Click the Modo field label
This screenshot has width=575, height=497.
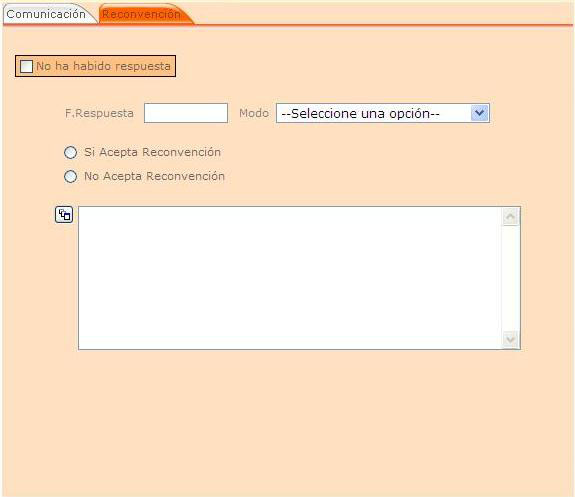254,113
